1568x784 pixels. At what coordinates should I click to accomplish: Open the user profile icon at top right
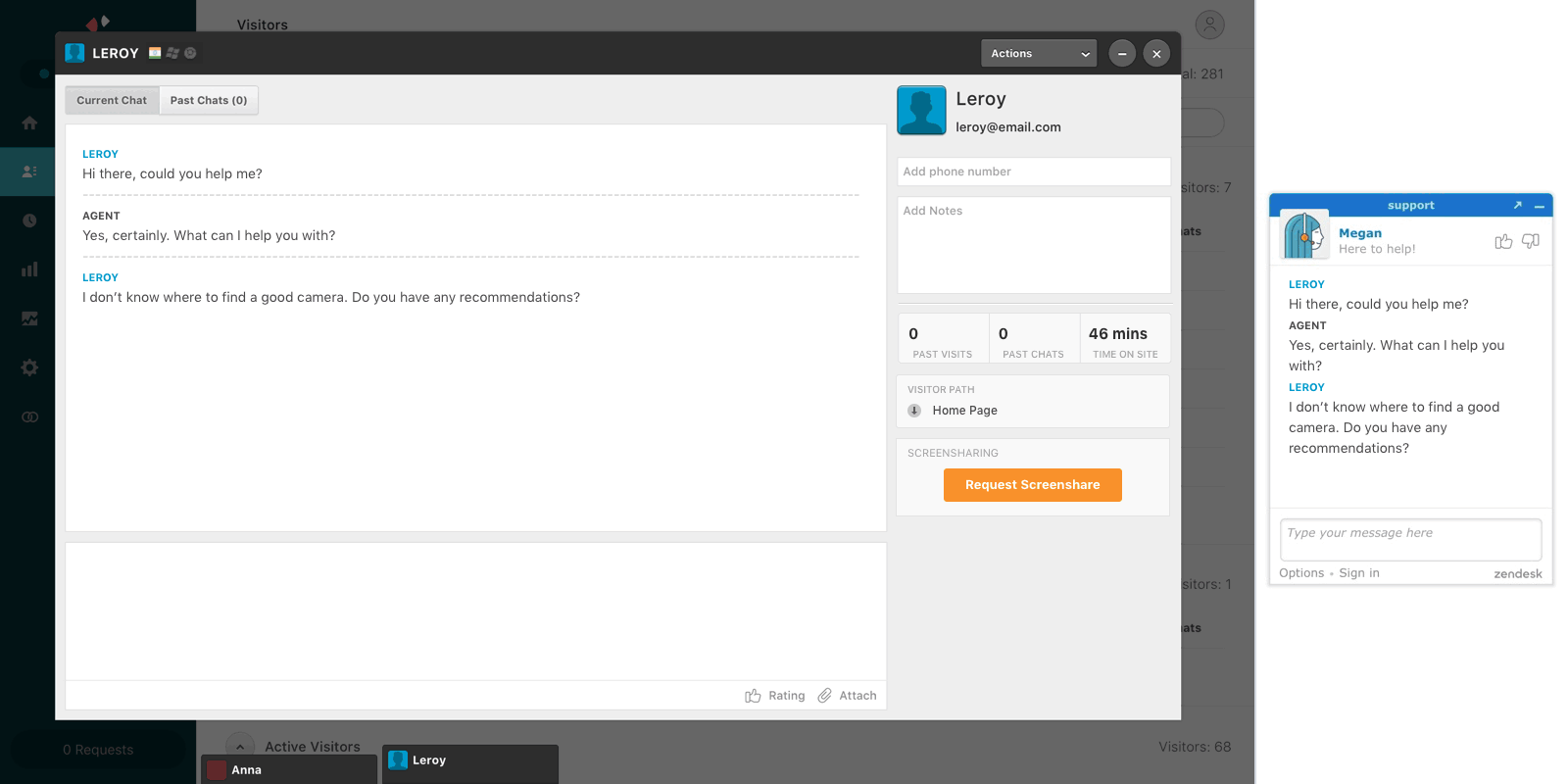click(x=1209, y=24)
